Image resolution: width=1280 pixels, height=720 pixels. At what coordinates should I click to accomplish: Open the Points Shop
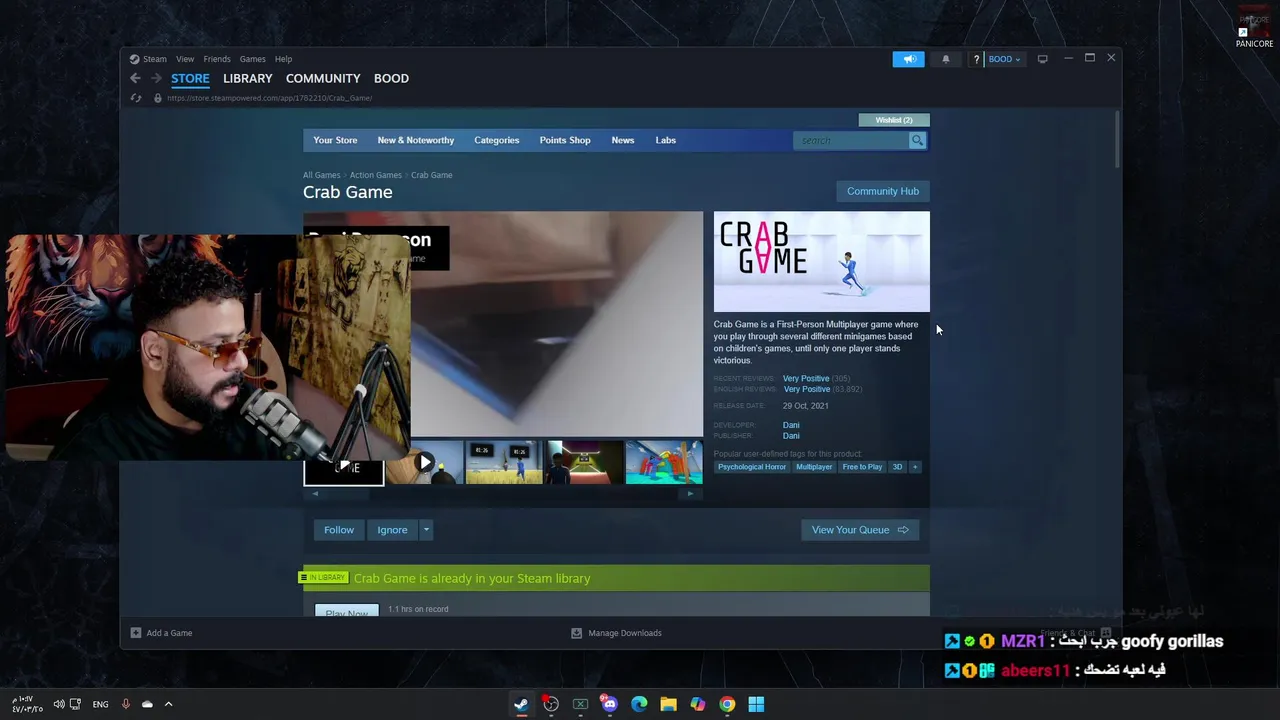pyautogui.click(x=565, y=140)
